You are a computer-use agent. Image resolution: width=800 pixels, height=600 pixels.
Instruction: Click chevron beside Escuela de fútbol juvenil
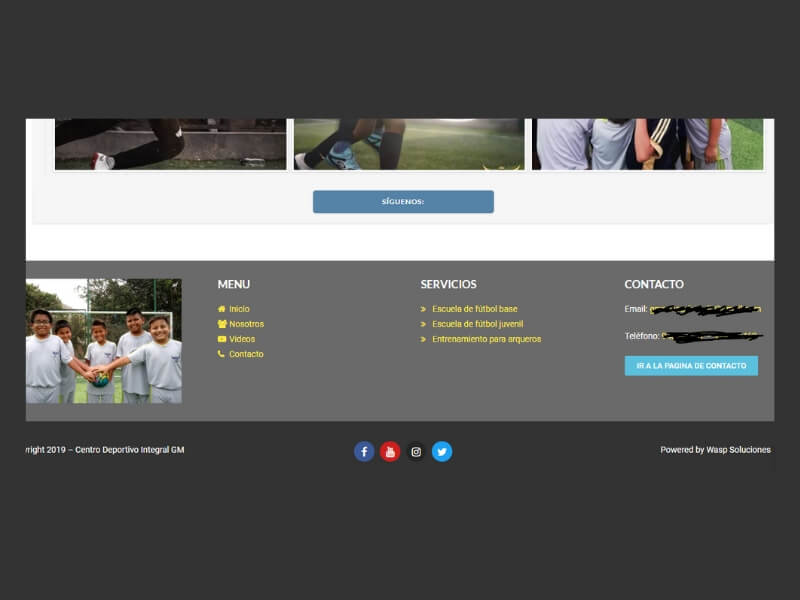click(x=424, y=324)
